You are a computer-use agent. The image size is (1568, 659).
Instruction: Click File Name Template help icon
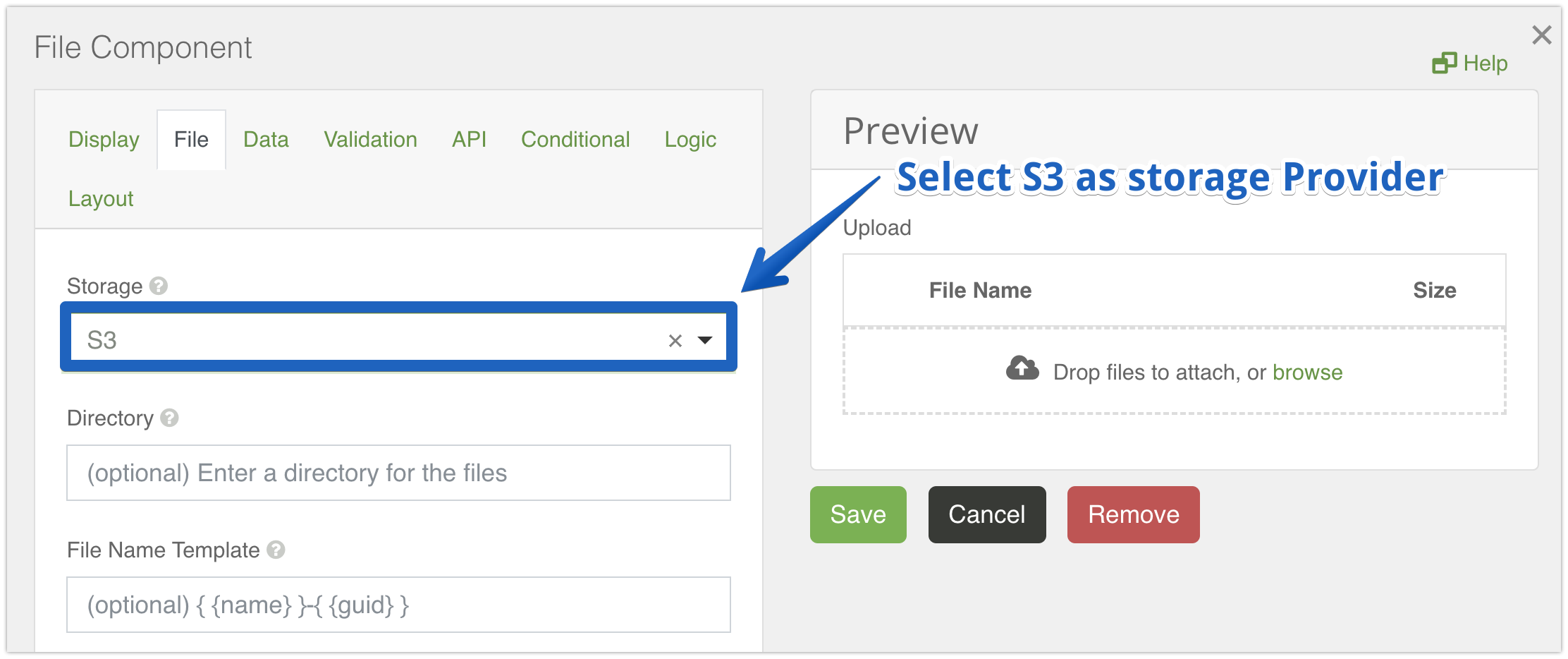tap(276, 550)
